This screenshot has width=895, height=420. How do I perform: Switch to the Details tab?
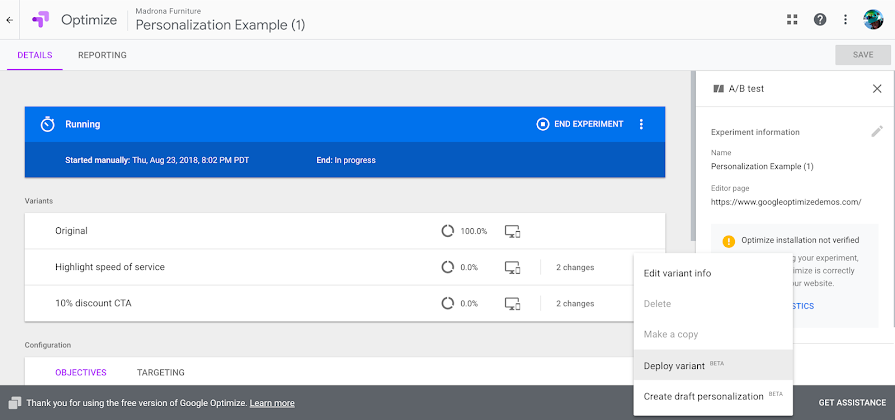[x=35, y=55]
